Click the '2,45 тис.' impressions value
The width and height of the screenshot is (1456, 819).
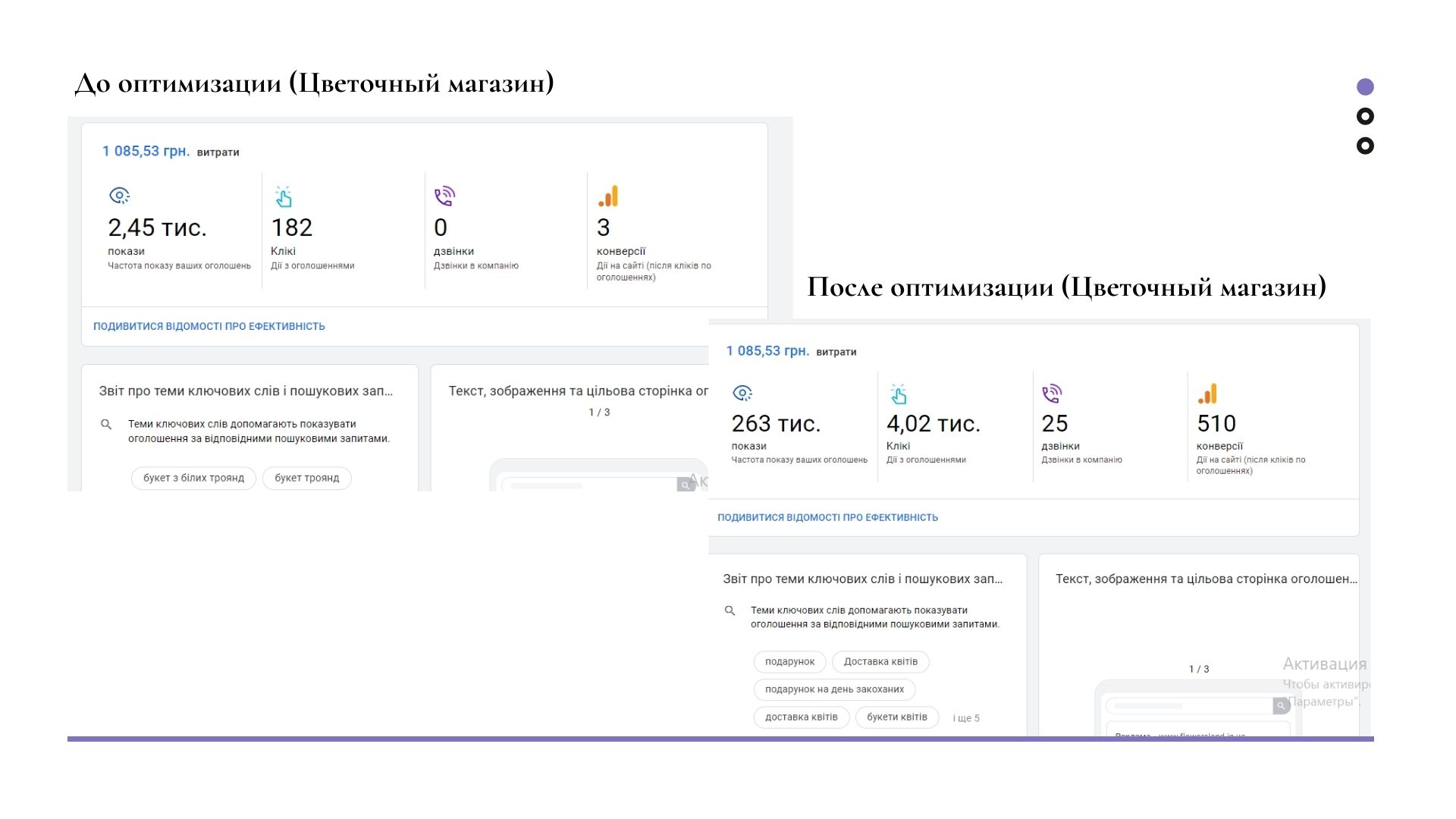[157, 227]
